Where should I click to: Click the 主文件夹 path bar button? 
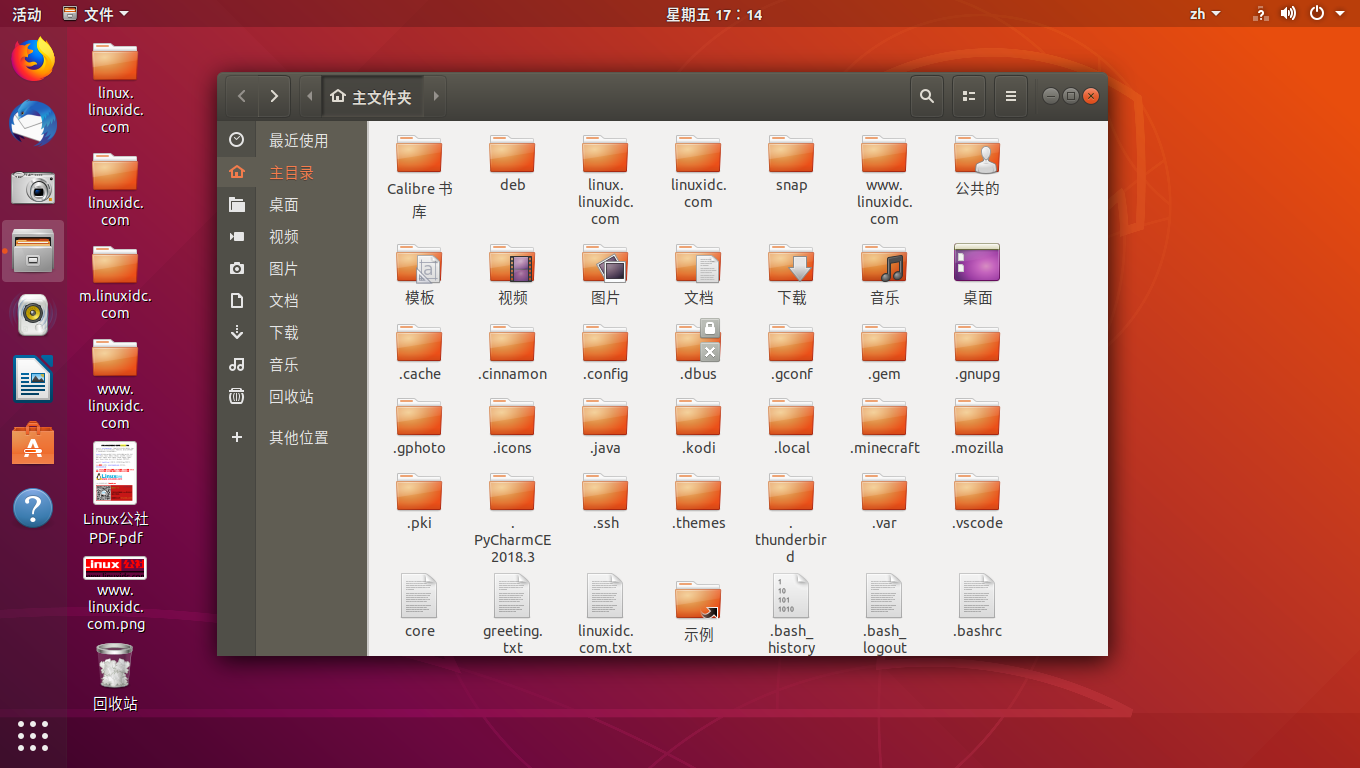tap(372, 97)
